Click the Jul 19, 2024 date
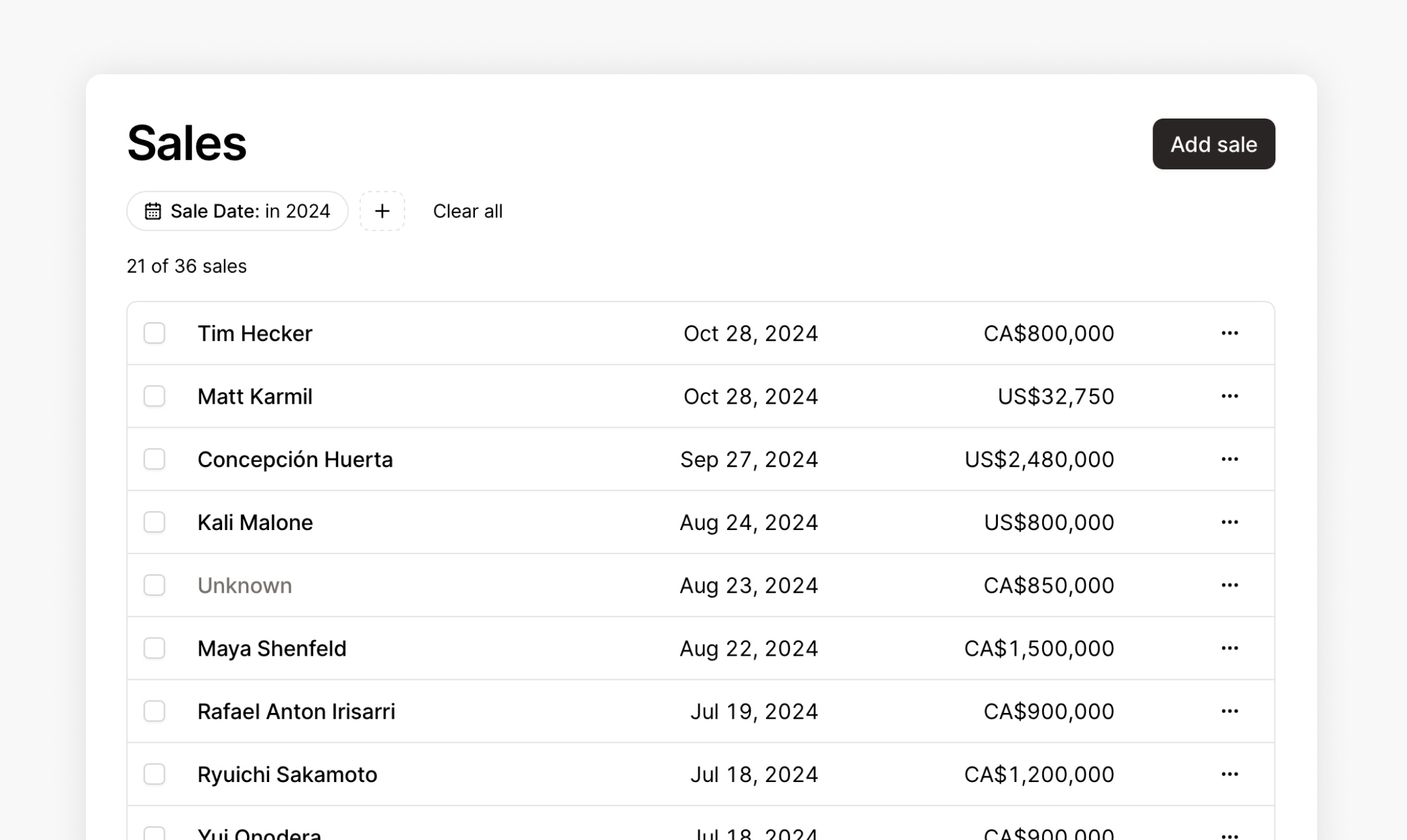The height and width of the screenshot is (840, 1407). tap(754, 712)
